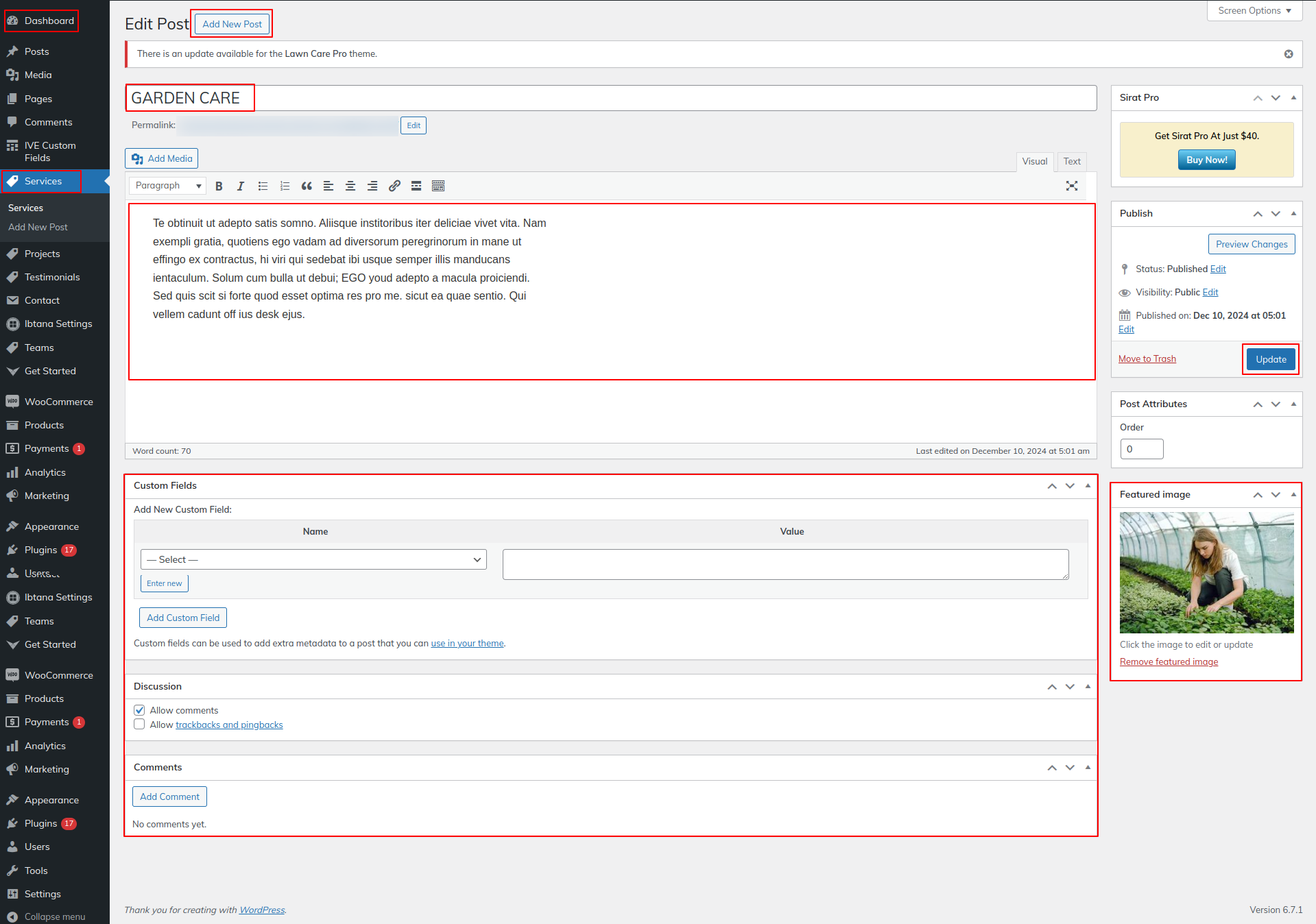Screen dimensions: 1316x924
Task: Add a blockquote to the content
Action: [307, 186]
